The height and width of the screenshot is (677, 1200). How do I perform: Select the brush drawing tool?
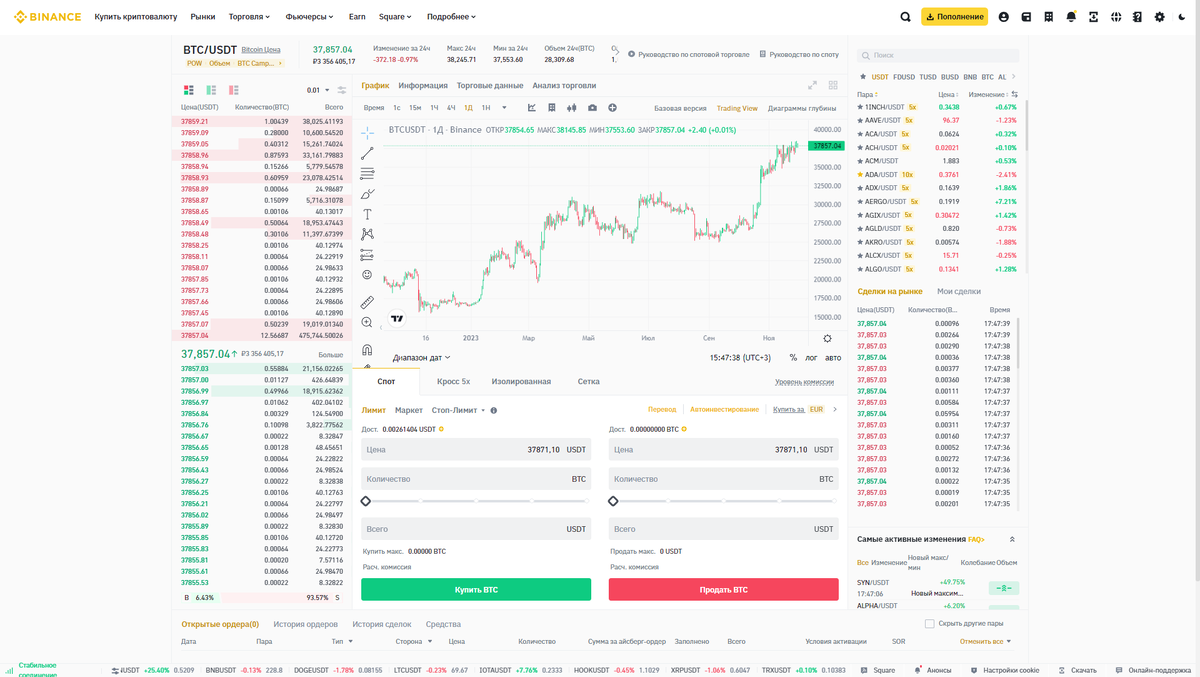(367, 194)
